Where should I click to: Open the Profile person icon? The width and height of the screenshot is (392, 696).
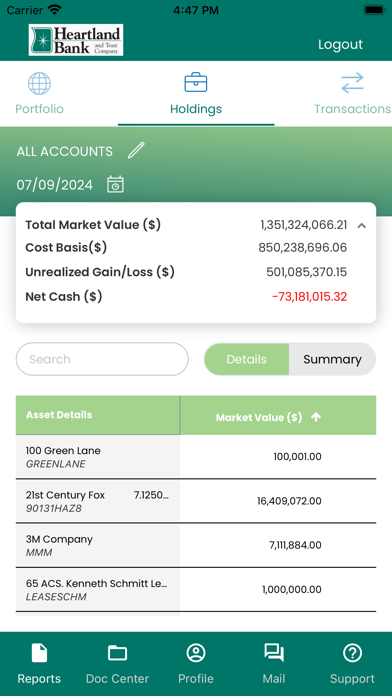coord(196,653)
